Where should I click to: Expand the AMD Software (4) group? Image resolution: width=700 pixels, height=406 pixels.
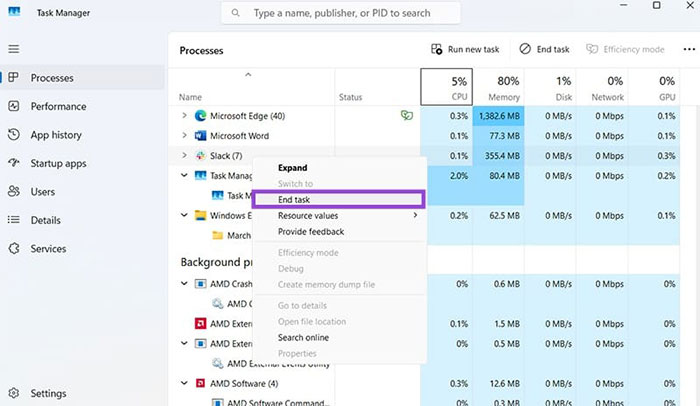tap(184, 383)
